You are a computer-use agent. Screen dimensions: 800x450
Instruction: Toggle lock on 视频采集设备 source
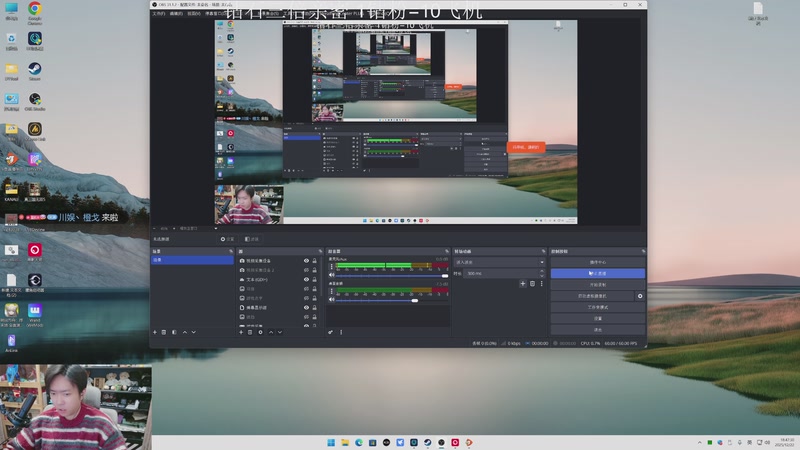(314, 261)
